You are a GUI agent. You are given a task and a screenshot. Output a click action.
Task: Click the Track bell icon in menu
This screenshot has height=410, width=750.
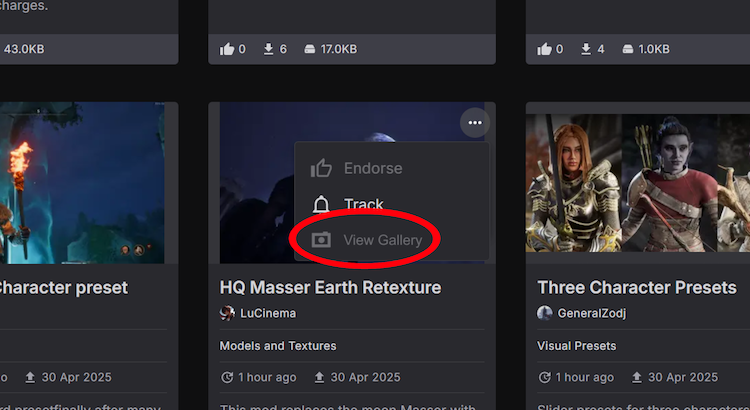[x=321, y=204]
